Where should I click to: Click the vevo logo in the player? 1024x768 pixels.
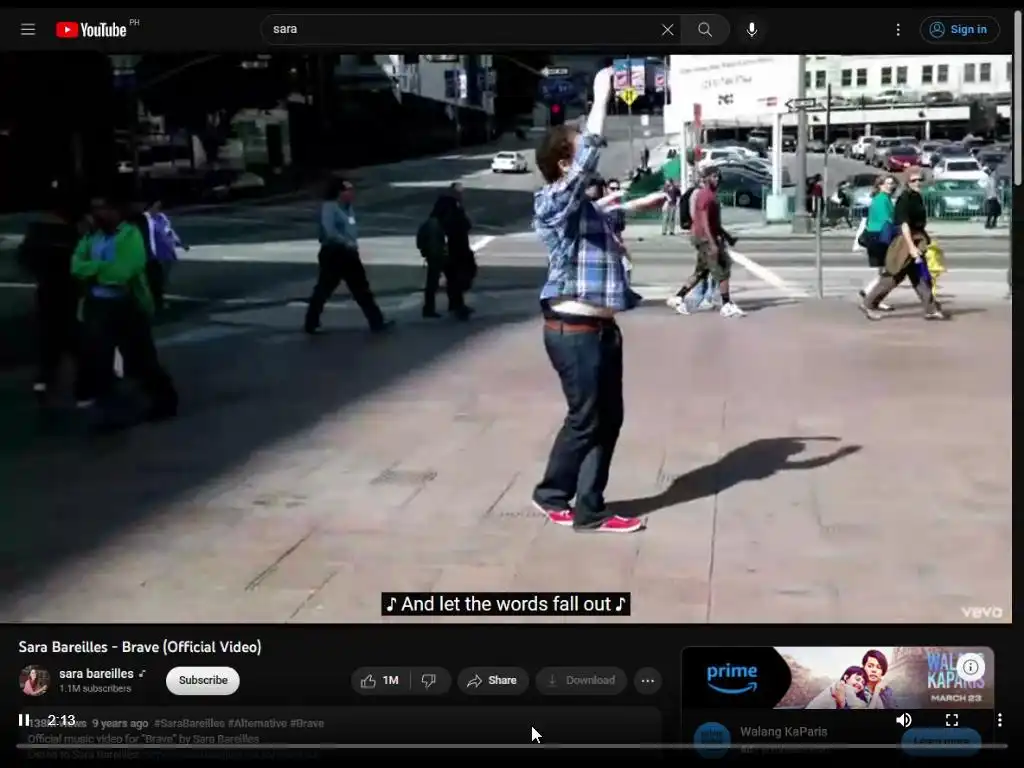[982, 611]
